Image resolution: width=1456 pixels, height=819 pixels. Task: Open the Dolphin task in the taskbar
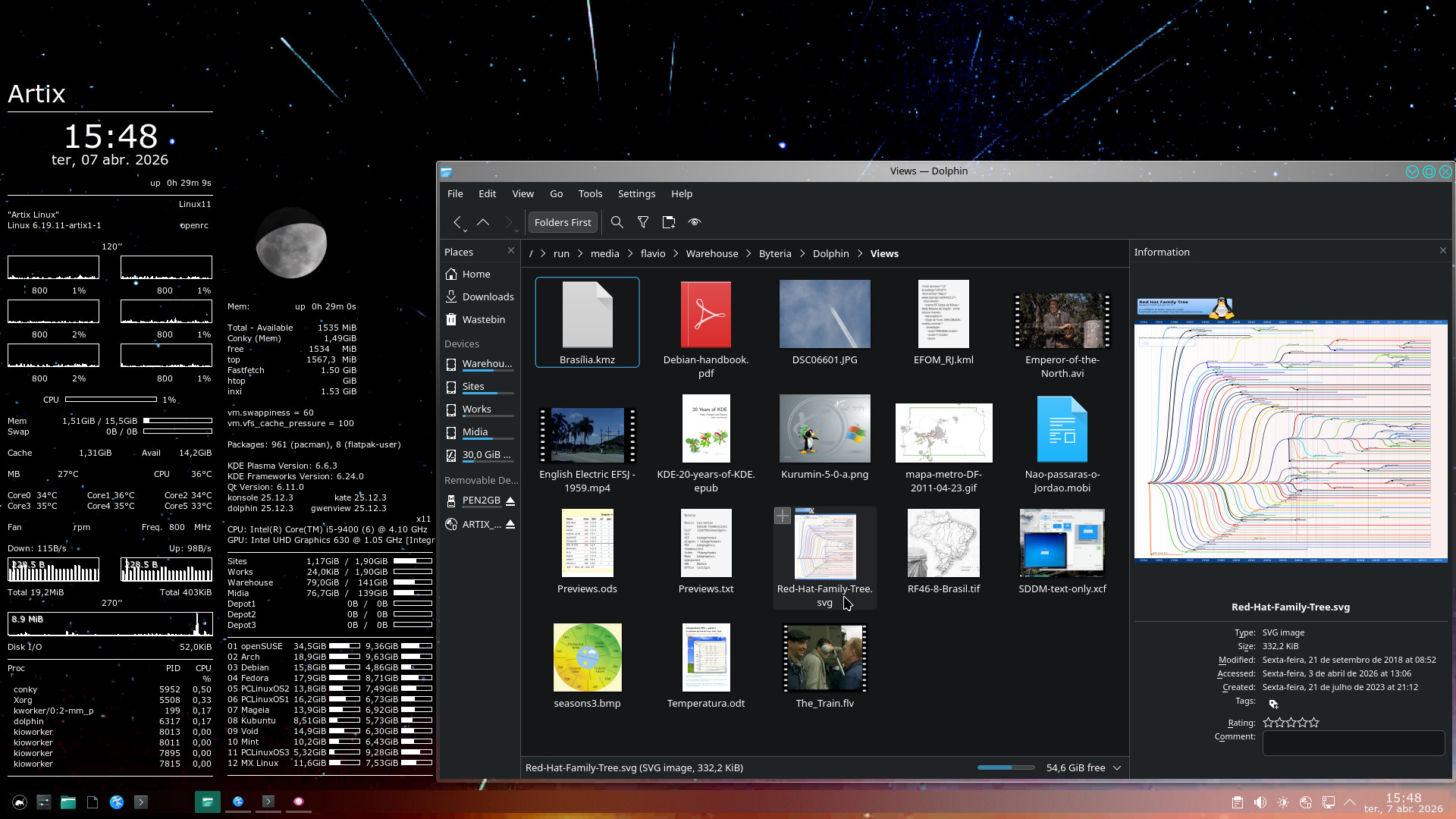pos(207,802)
